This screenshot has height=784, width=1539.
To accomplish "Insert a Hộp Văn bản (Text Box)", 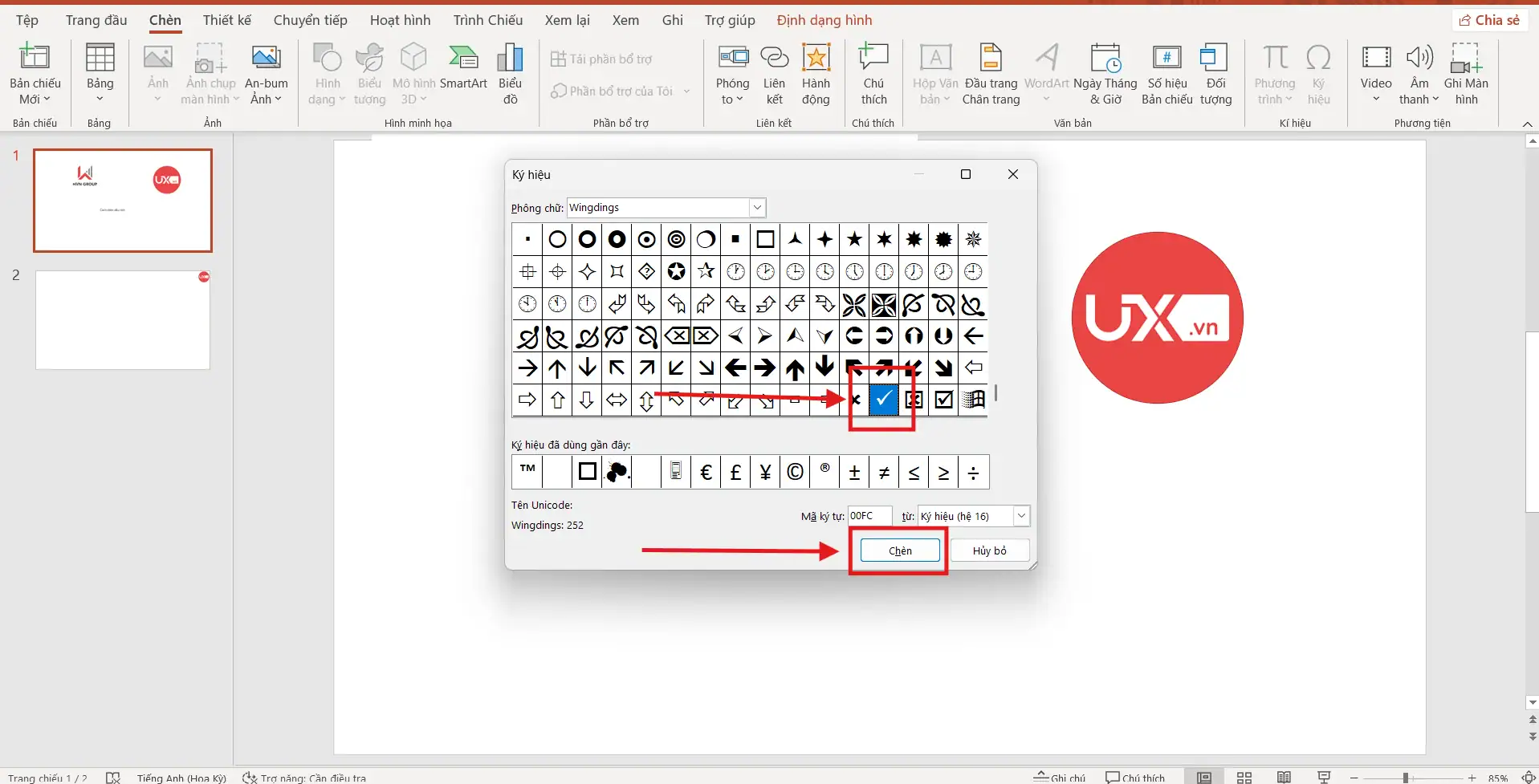I will click(935, 73).
